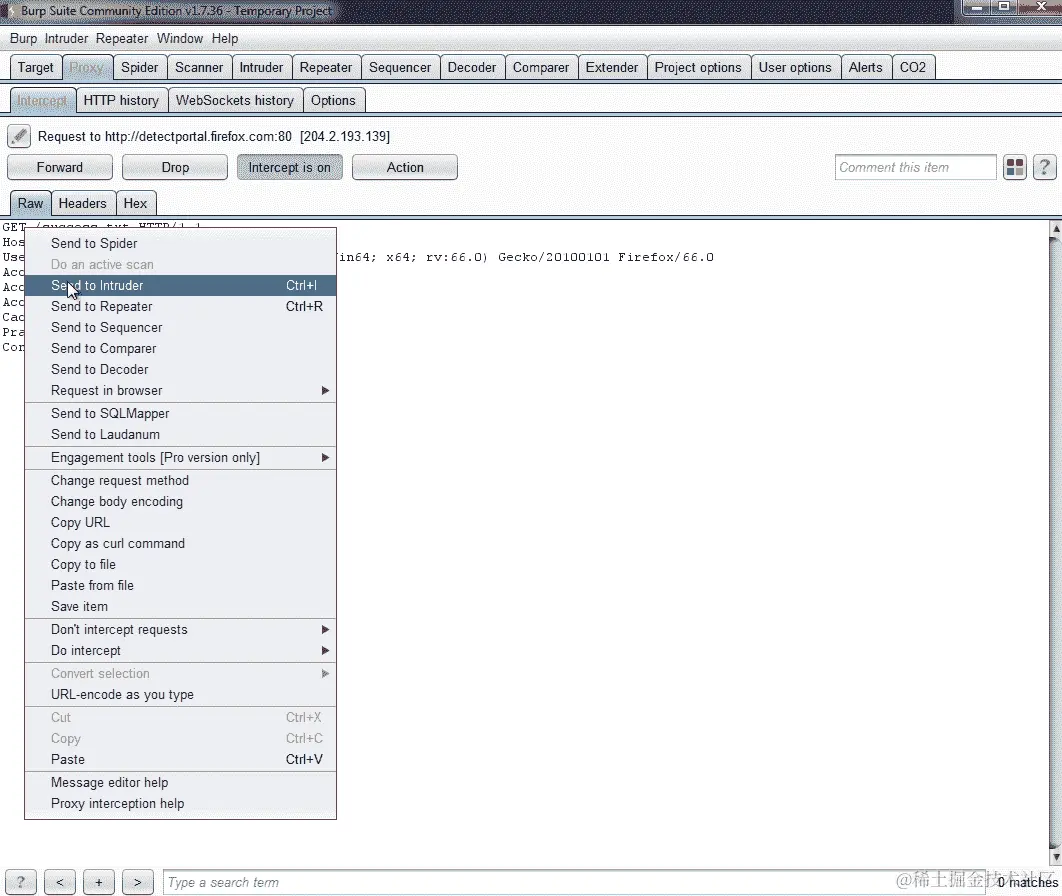Screen dimensions: 1062x896
Task: Switch to the Intruder main tab
Action: 261,67
